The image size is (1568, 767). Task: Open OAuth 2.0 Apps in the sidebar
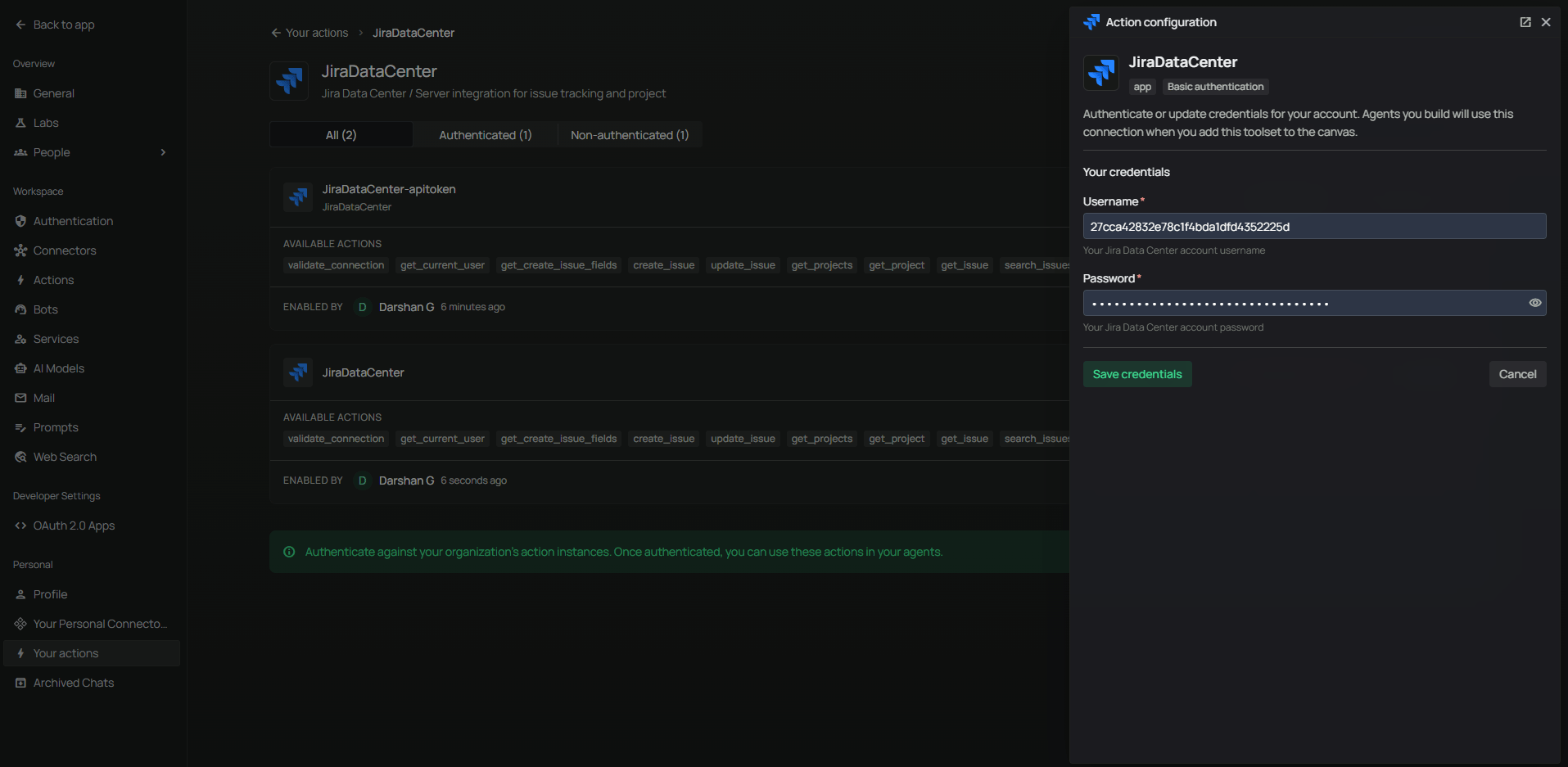92,526
